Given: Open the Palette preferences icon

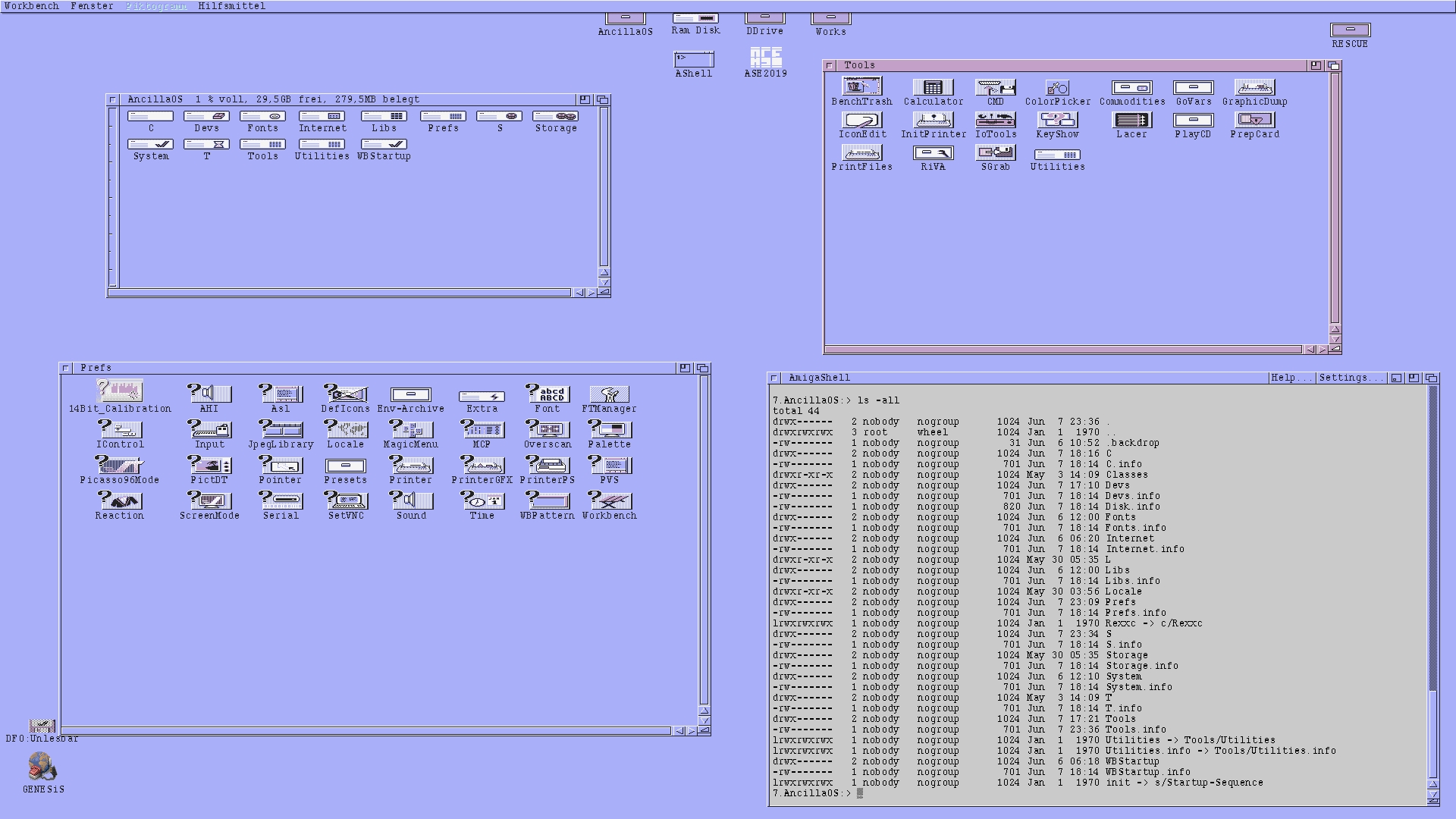Looking at the screenshot, I should point(609,429).
